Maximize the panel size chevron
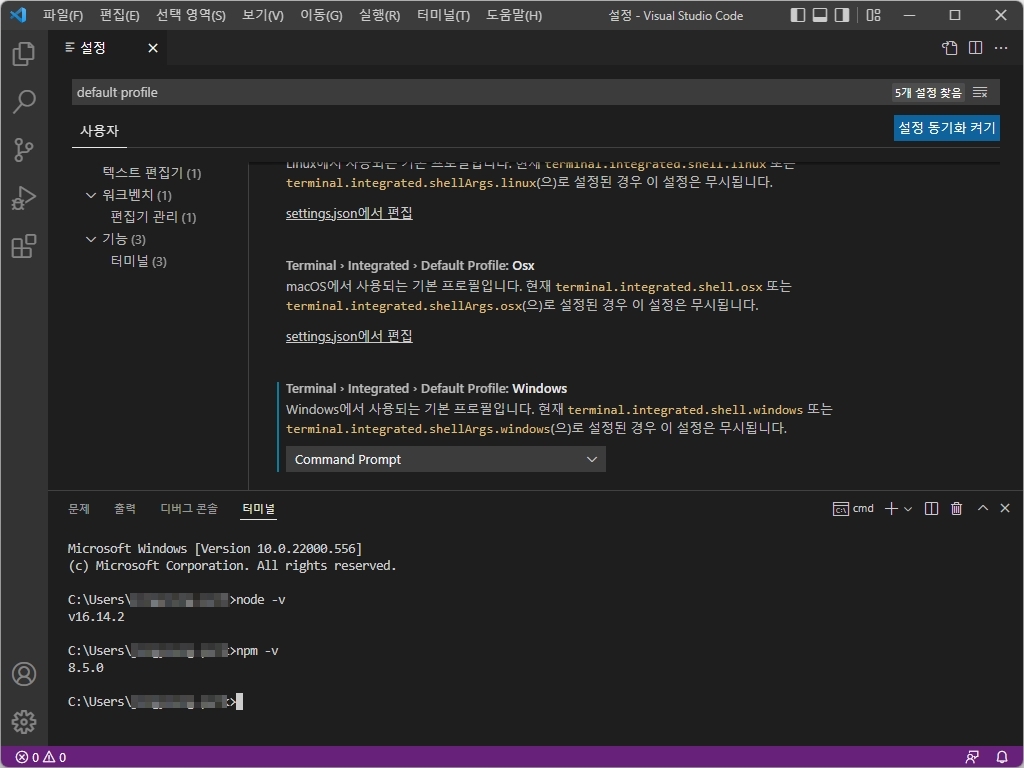The image size is (1024, 768). [983, 508]
